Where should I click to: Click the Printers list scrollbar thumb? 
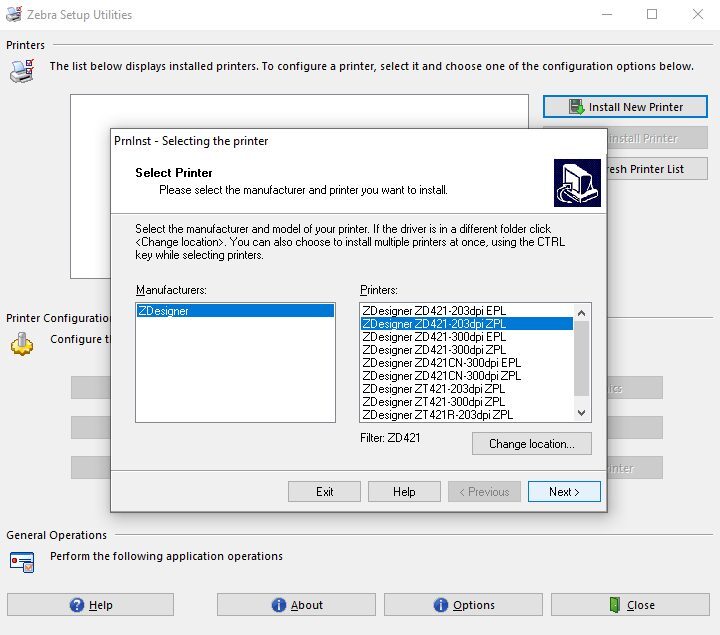pyautogui.click(x=581, y=358)
